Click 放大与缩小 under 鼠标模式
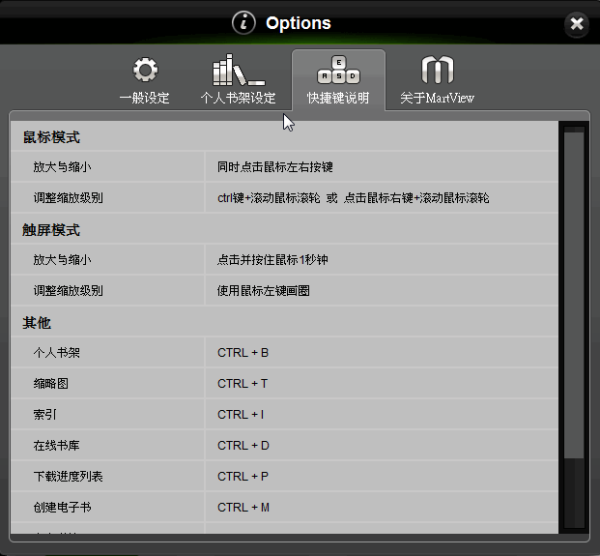 pos(62,167)
